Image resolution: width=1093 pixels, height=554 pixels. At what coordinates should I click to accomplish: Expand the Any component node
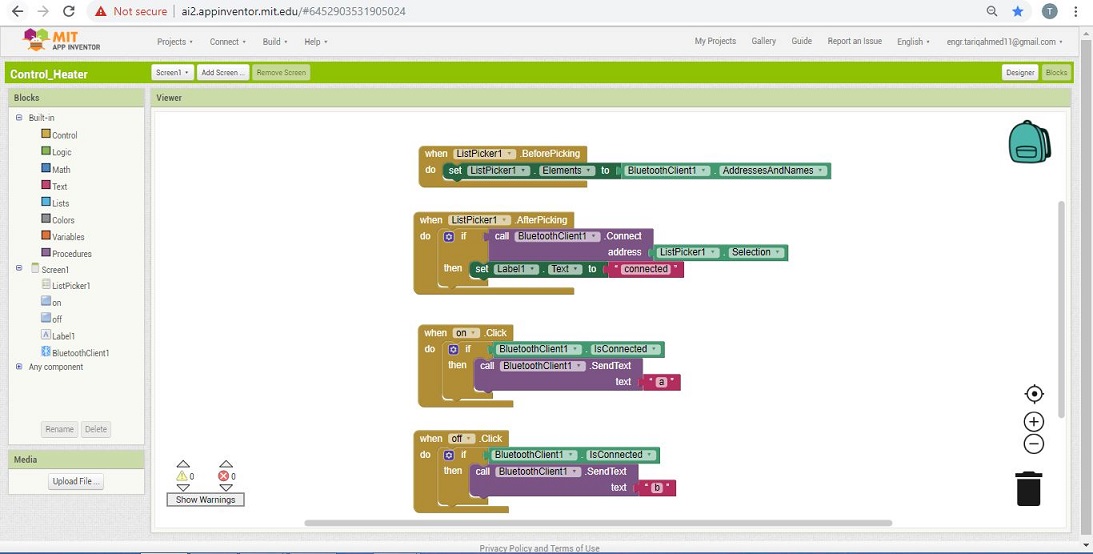pyautogui.click(x=19, y=366)
